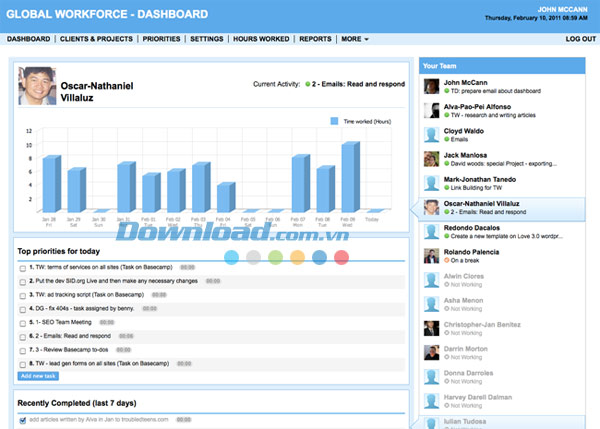Tick the 'ad tracking script' task checkbox
The height and width of the screenshot is (429, 600).
(23, 296)
